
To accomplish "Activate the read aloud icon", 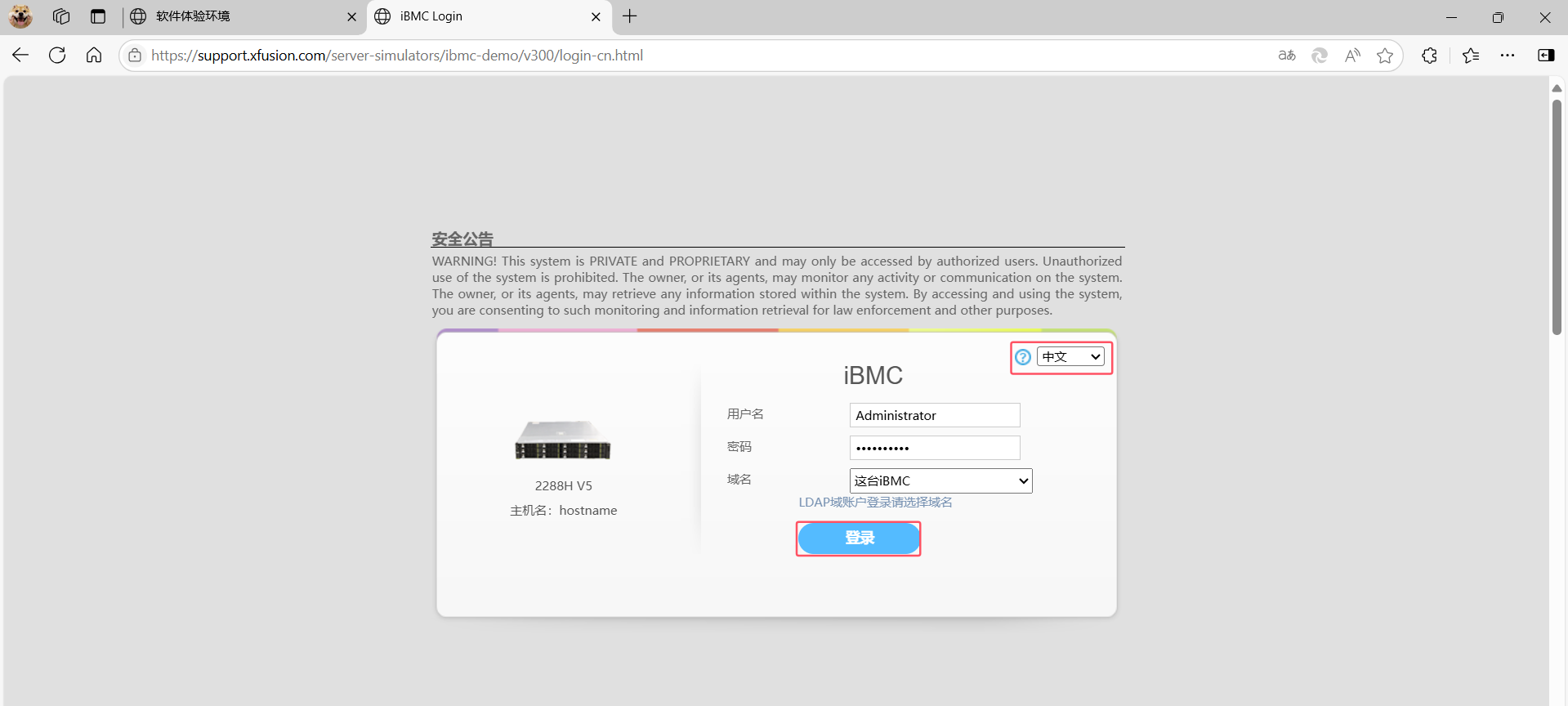I will [x=1352, y=56].
